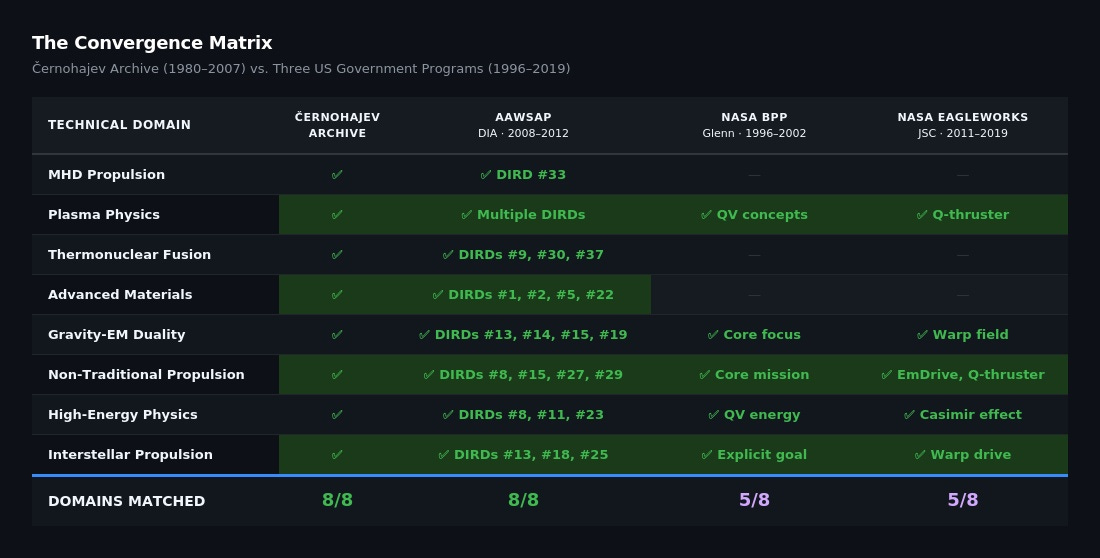
Task: Click the 'Casimir effect' cell
Action: point(962,415)
